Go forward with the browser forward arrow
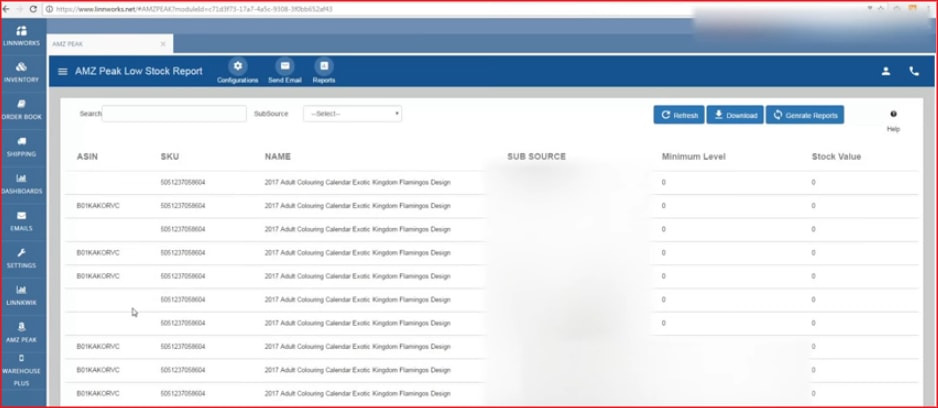Screen dimensions: 938x408 19,9
